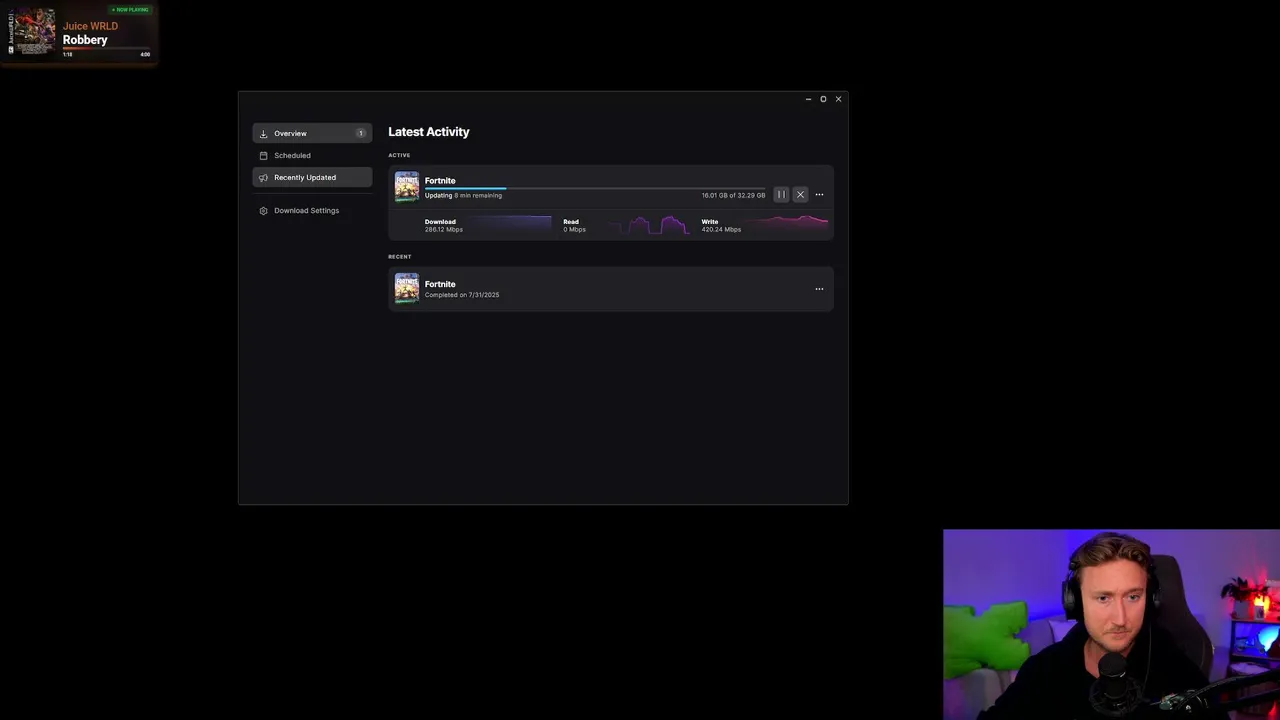This screenshot has width=1280, height=720.
Task: Click the "0 Mbps" read value
Action: coord(574,230)
